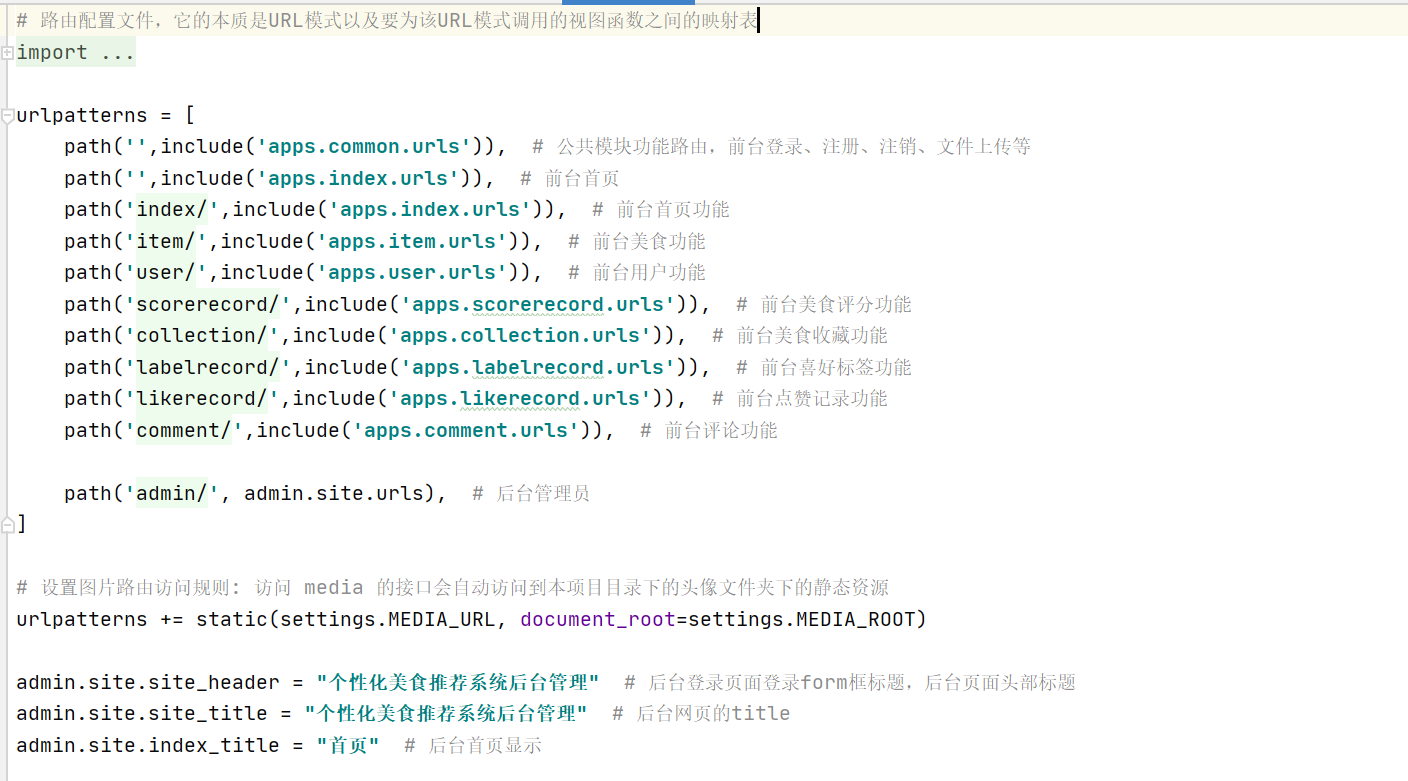Click the comment '# 前台点赞记录功能'

800,398
